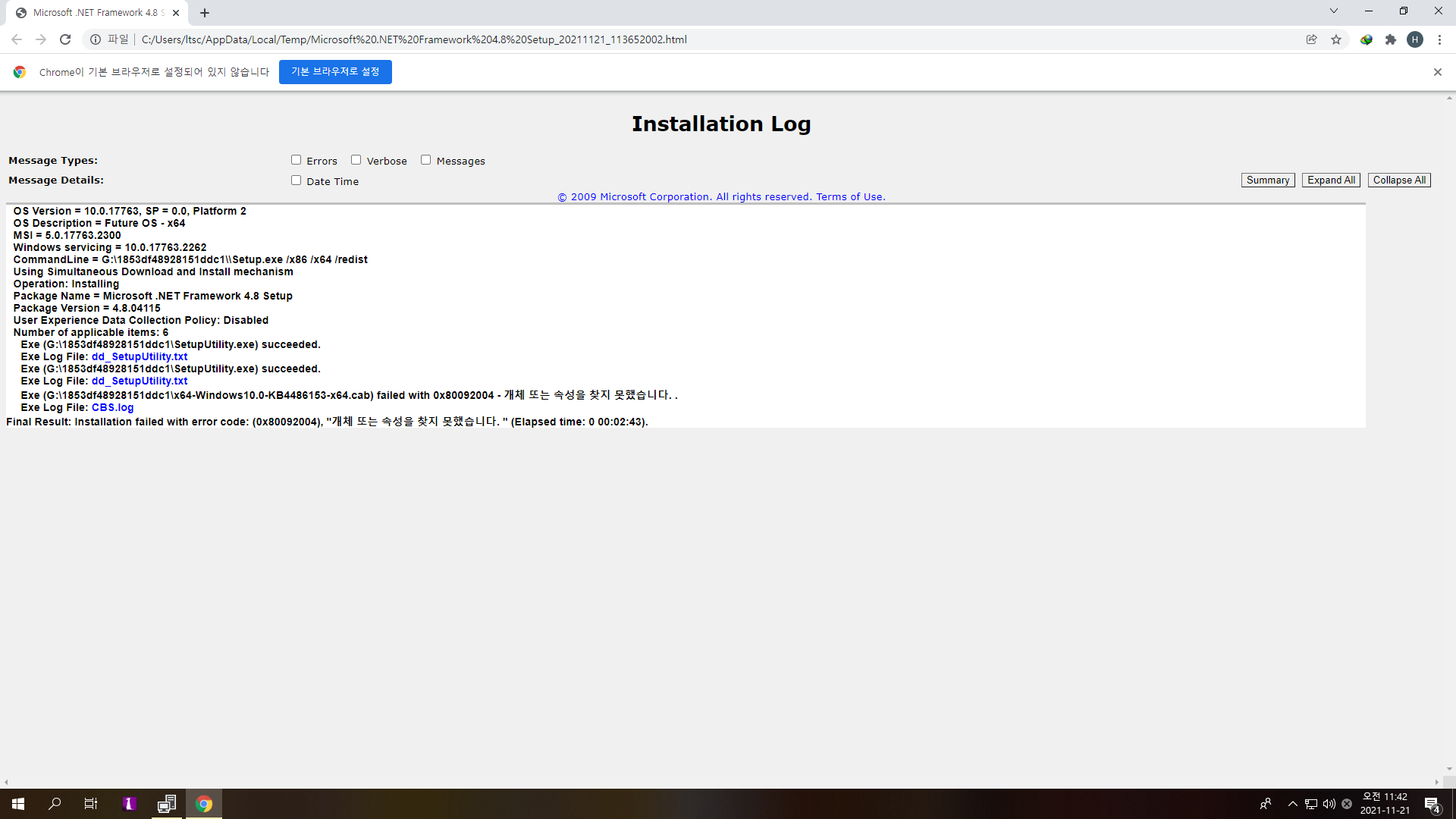Dismiss the default browser infobar
This screenshot has height=819, width=1456.
(x=1438, y=72)
